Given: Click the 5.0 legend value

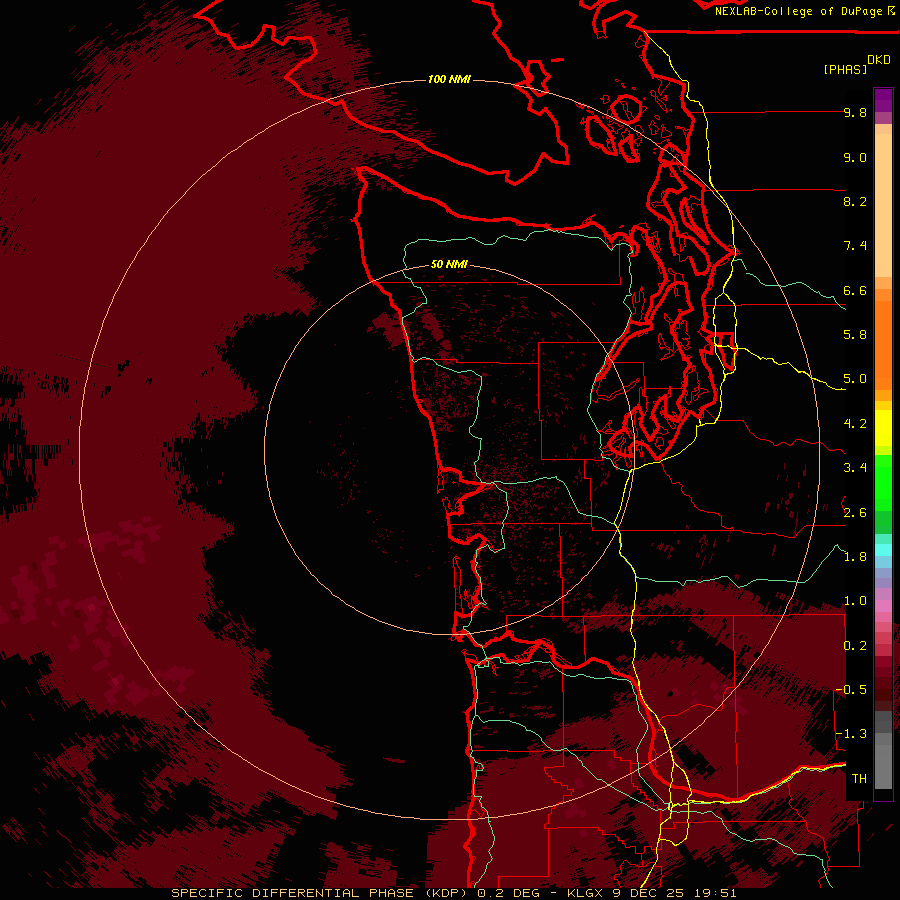Looking at the screenshot, I should [855, 379].
